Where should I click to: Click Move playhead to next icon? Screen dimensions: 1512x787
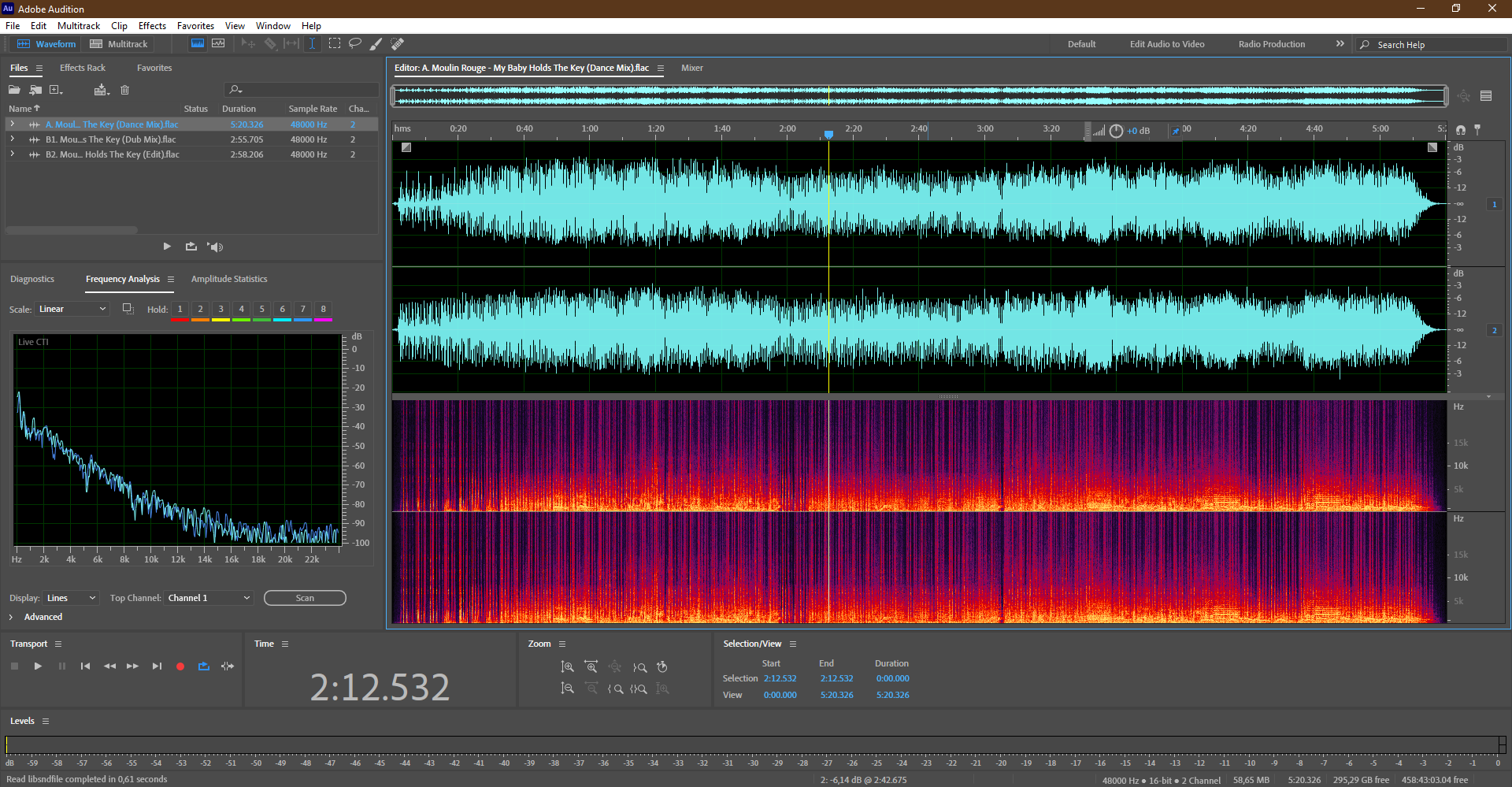[157, 666]
